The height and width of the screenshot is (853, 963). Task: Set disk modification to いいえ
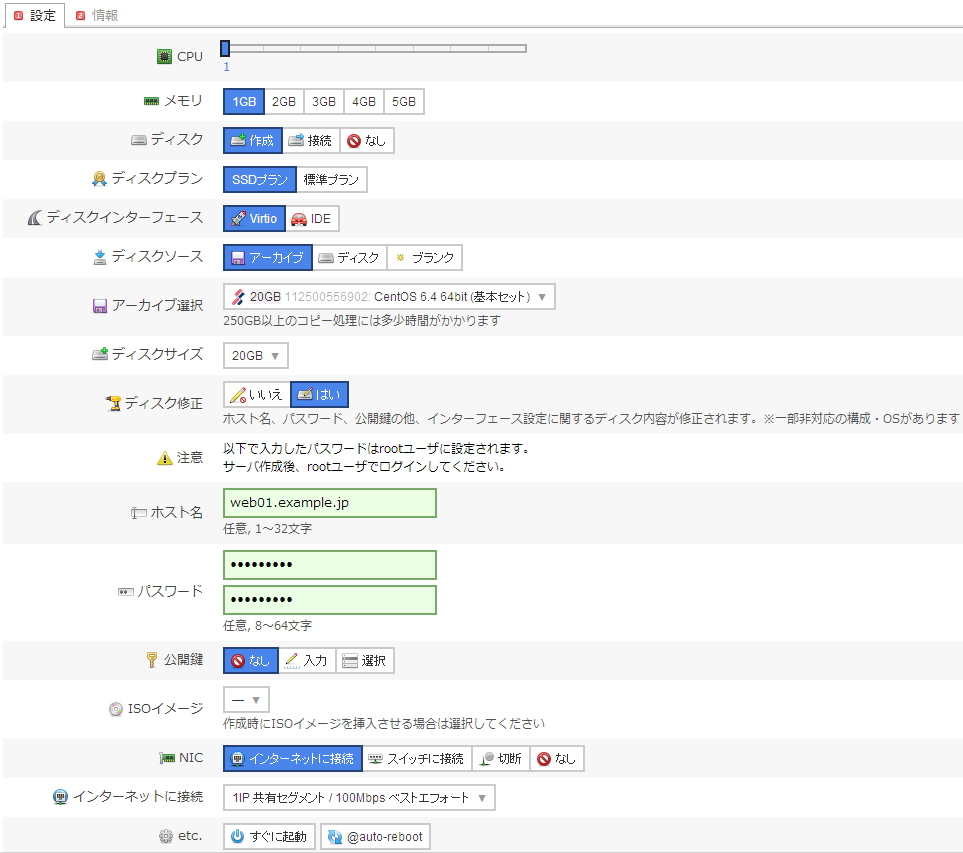coord(256,395)
